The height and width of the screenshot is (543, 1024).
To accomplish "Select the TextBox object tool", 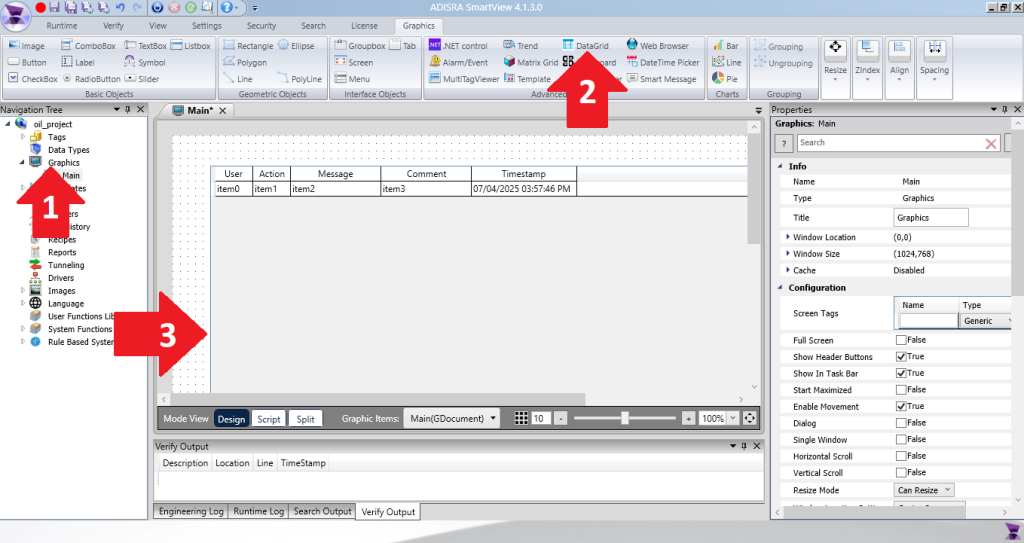I will point(146,46).
